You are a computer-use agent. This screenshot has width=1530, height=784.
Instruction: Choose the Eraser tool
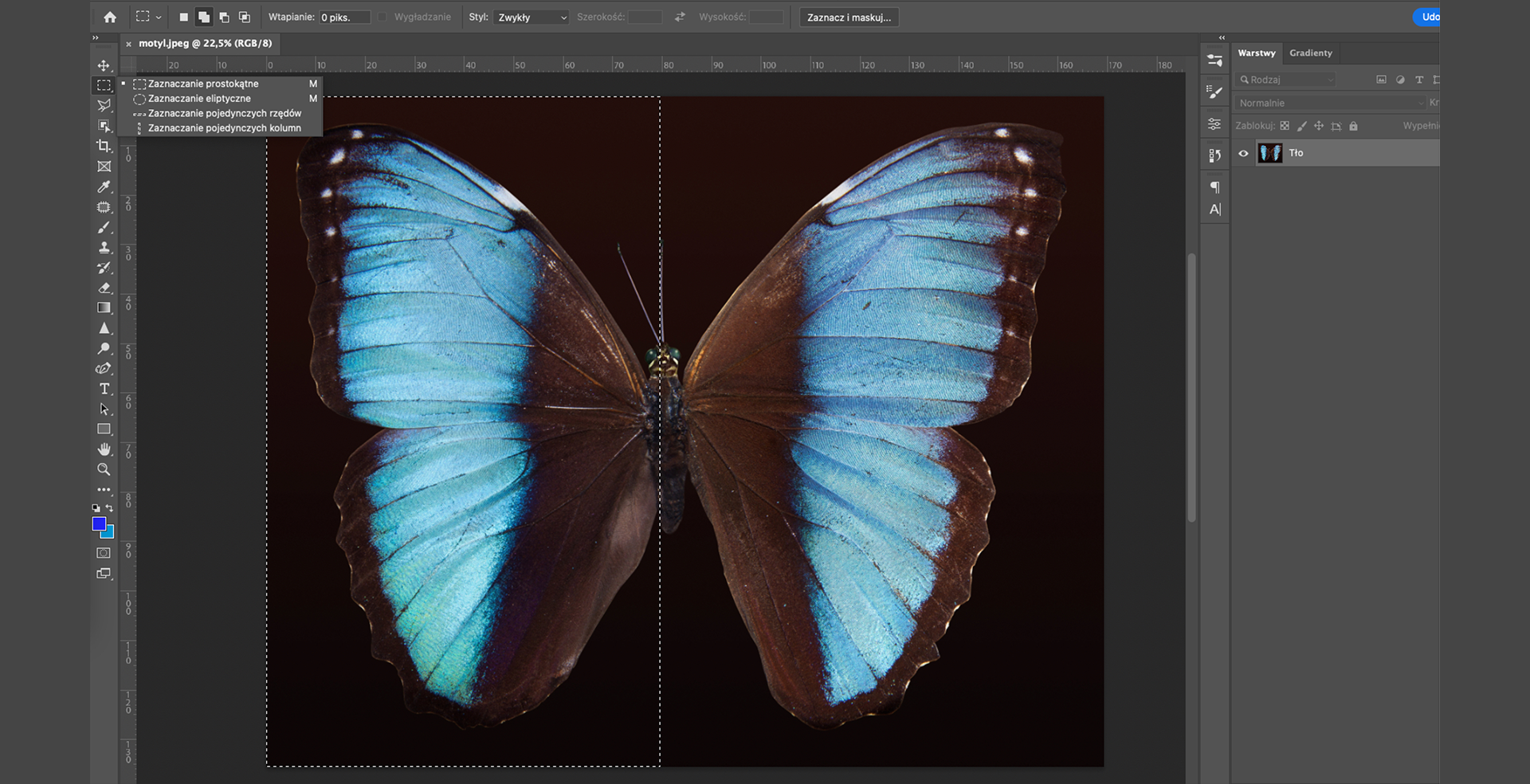pos(104,288)
